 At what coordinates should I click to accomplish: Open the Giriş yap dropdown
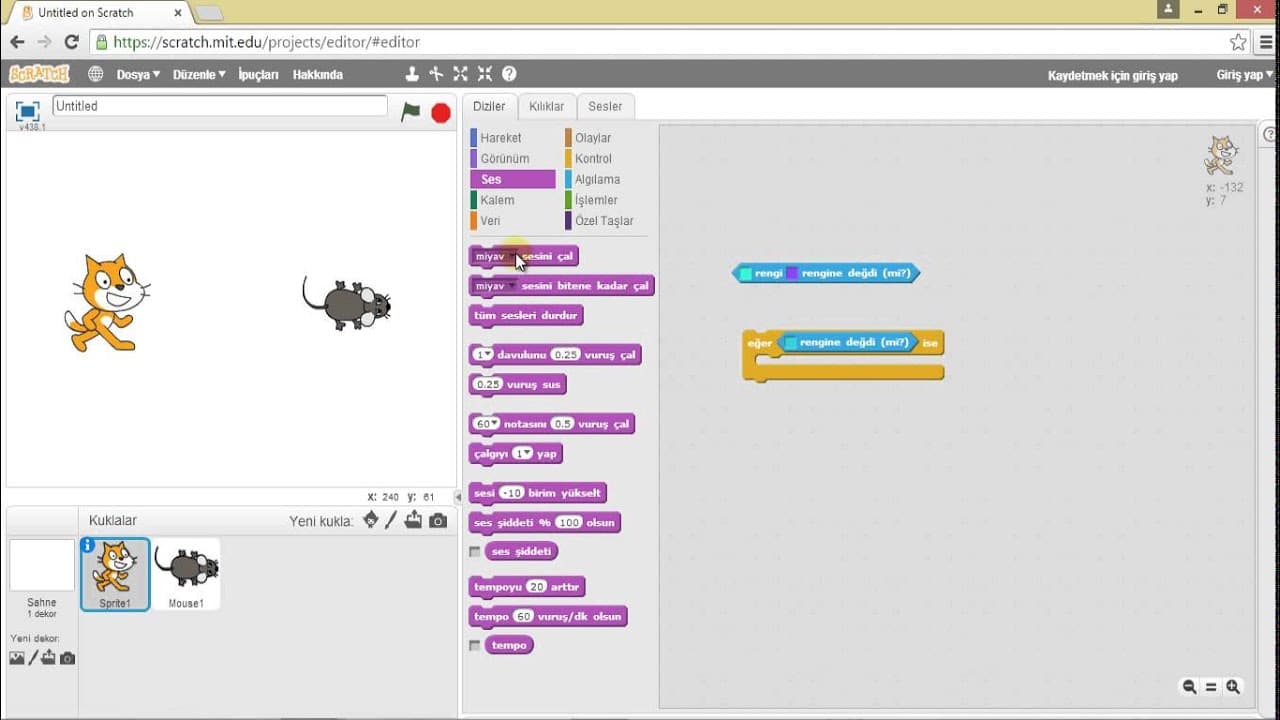(x=1245, y=75)
